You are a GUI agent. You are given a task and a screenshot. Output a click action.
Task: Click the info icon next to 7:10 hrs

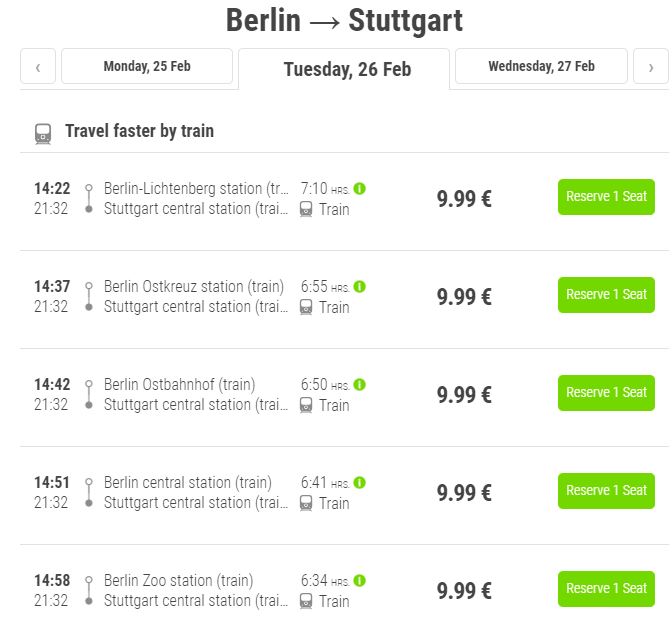click(x=360, y=189)
